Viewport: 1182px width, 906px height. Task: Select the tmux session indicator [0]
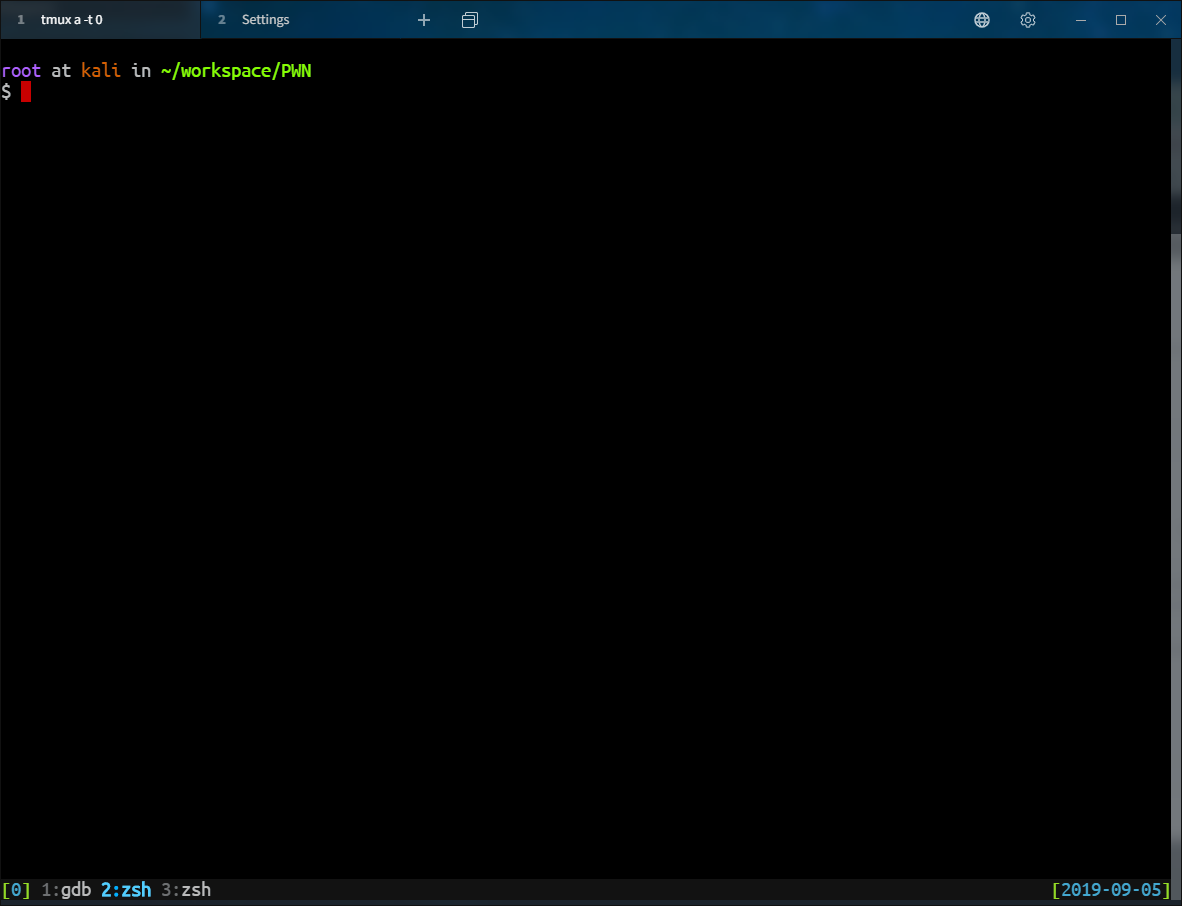click(16, 889)
